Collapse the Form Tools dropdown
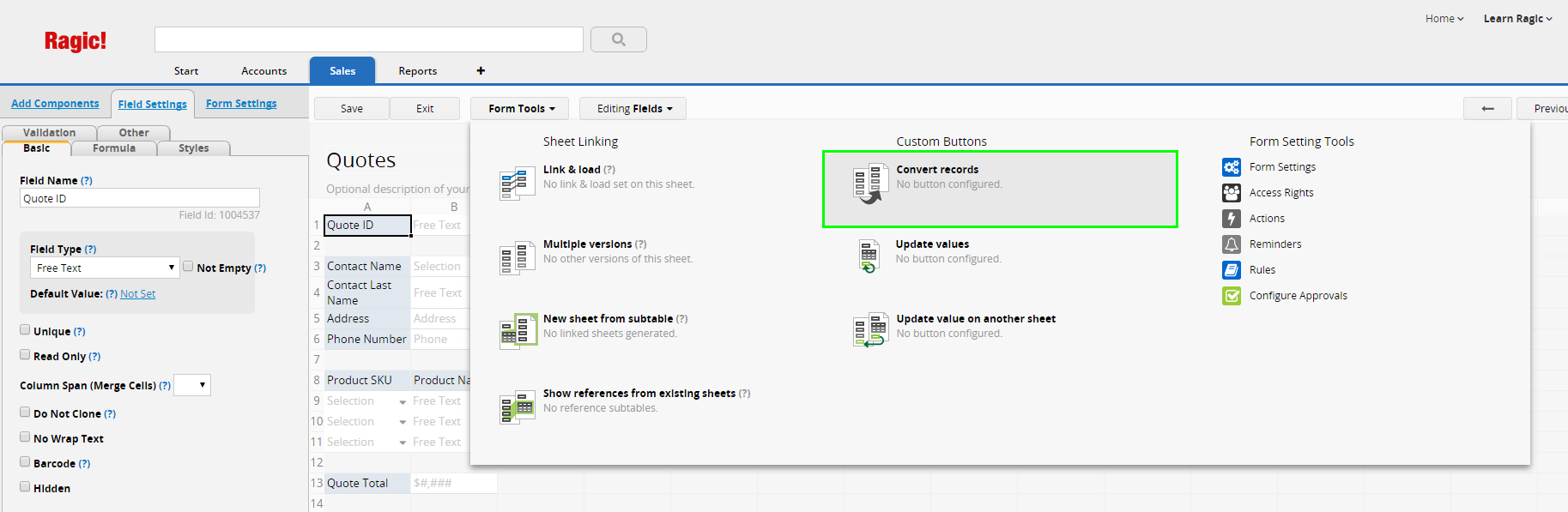This screenshot has height=512, width=1568. (522, 108)
